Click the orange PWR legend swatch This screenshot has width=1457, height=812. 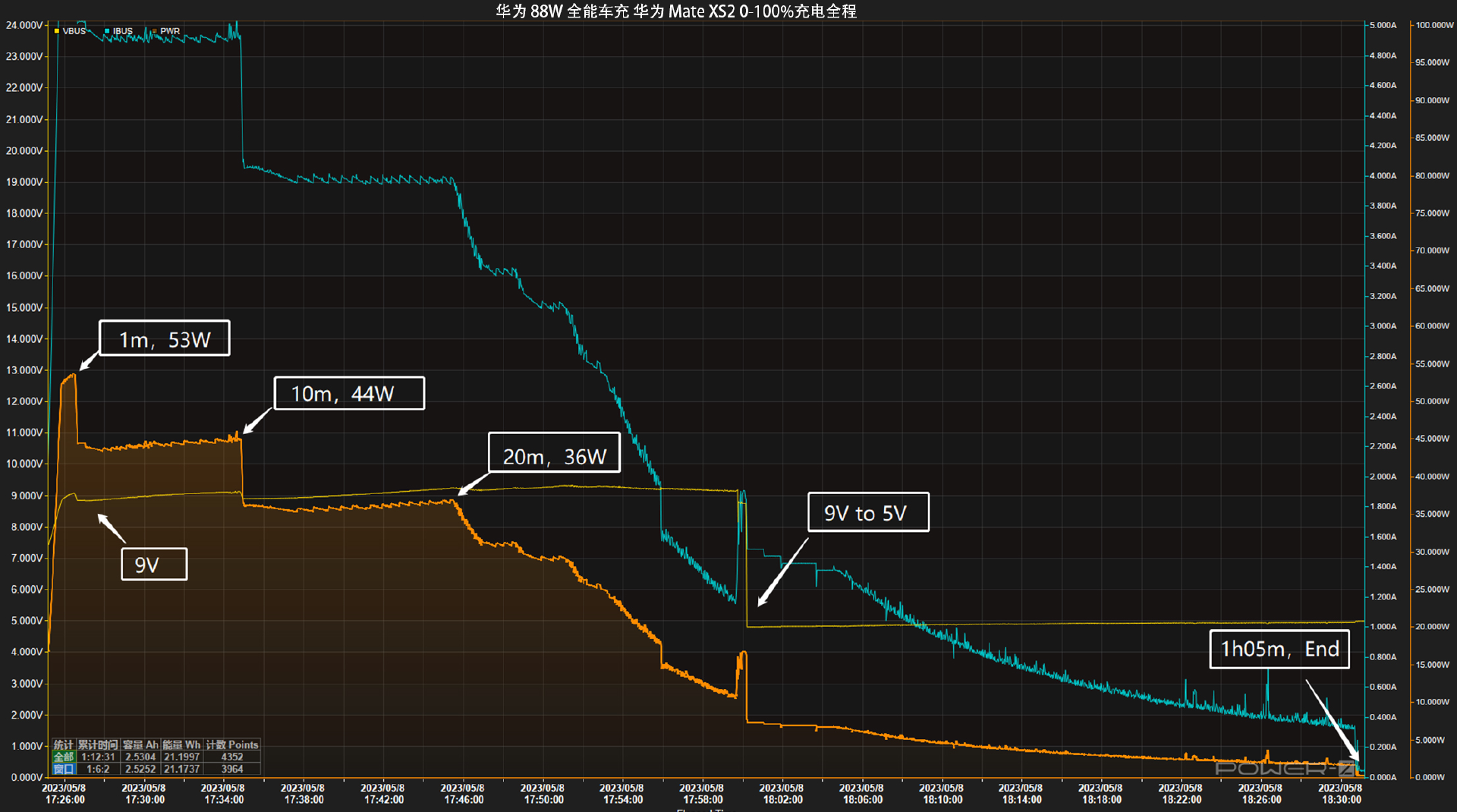155,31
